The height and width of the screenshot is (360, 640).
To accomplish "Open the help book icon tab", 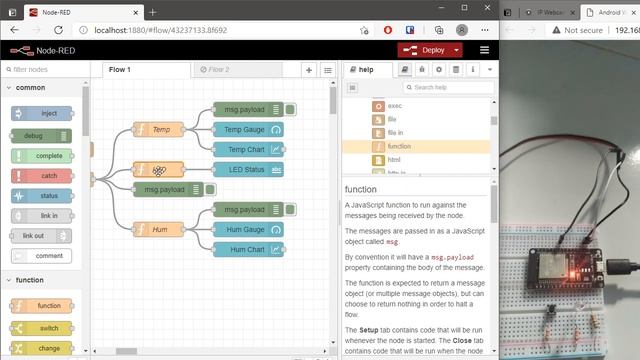I will click(x=404, y=69).
